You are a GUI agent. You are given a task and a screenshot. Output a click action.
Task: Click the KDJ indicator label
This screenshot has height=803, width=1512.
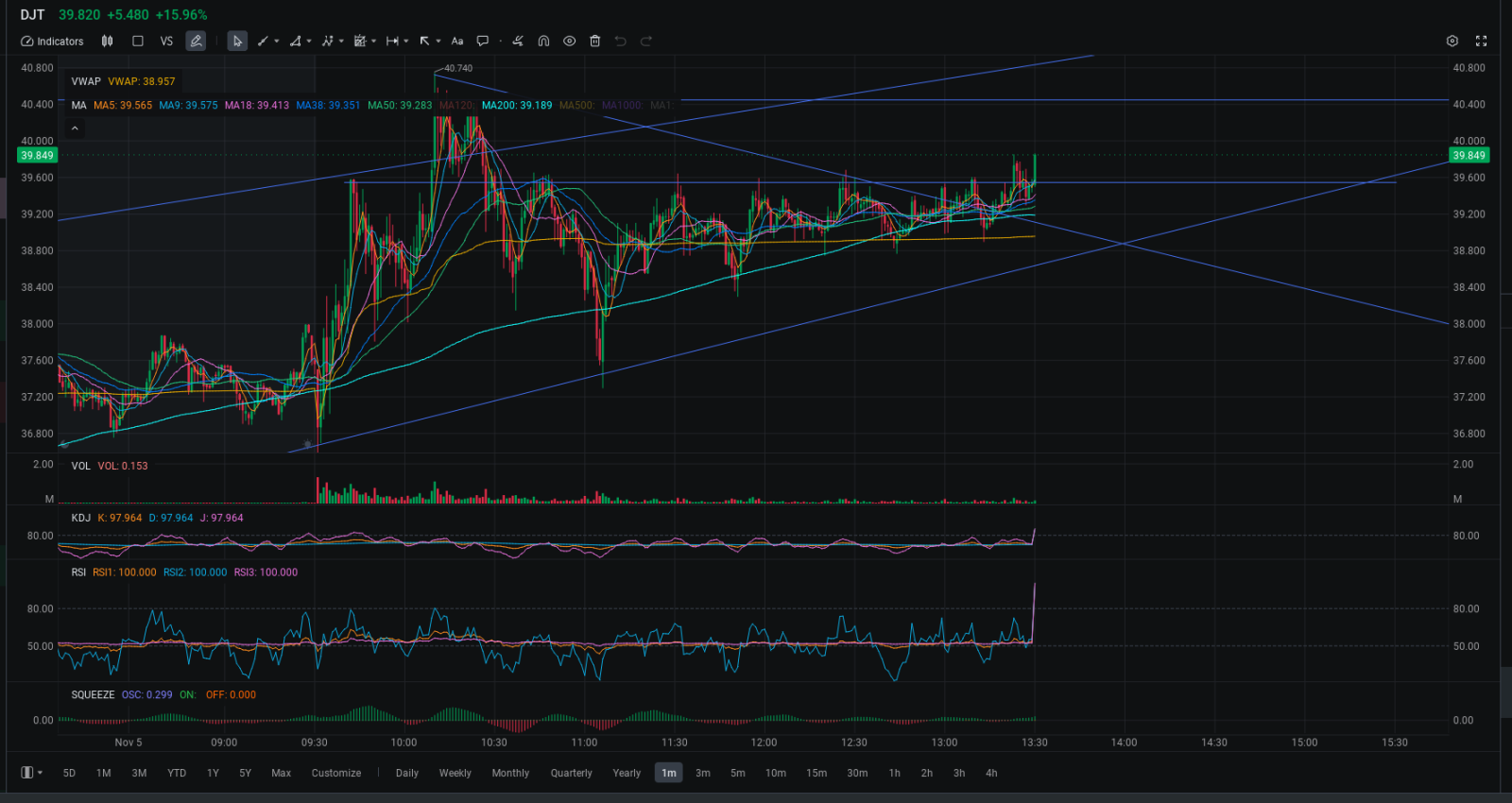coord(80,518)
